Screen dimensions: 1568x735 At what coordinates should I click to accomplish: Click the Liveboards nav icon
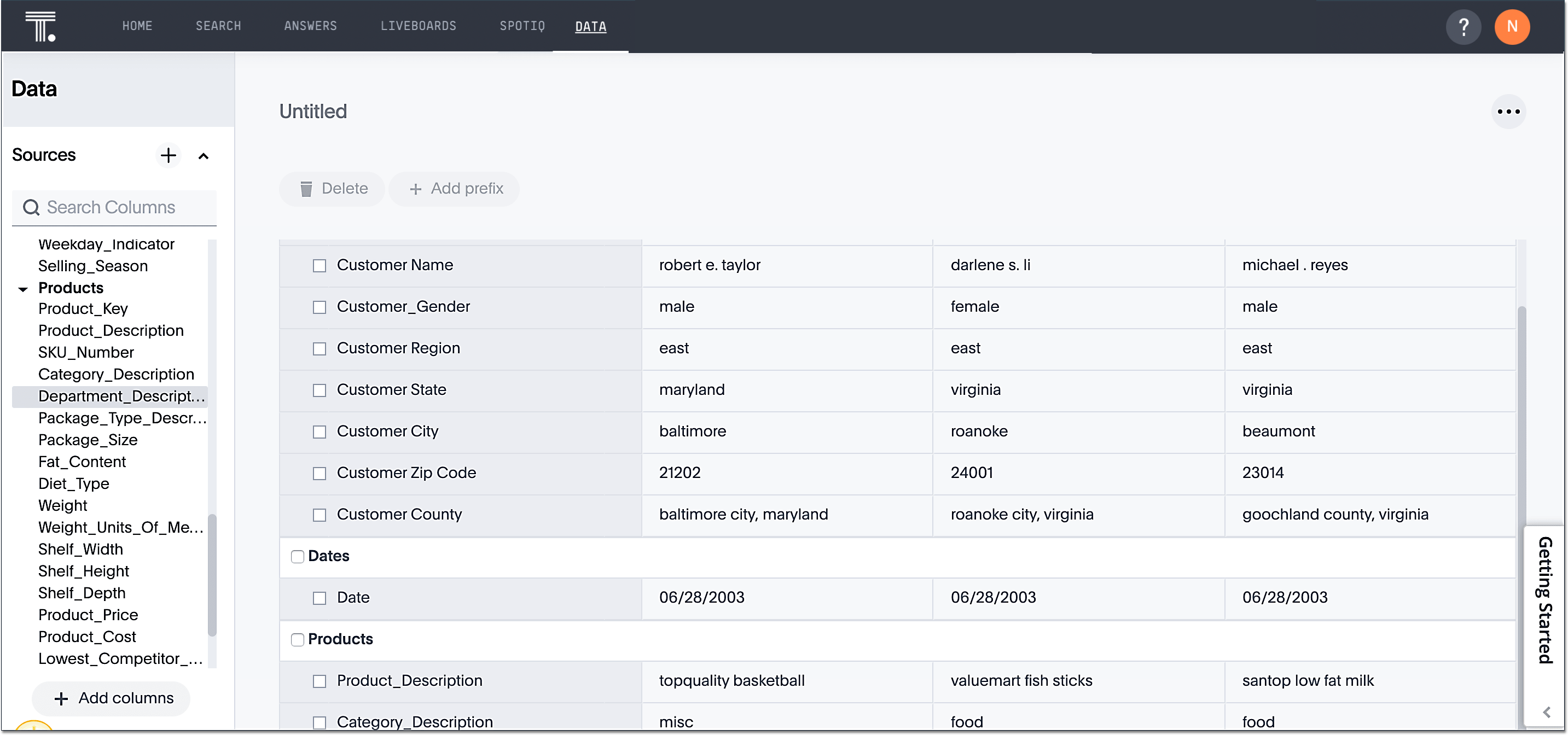tap(417, 27)
